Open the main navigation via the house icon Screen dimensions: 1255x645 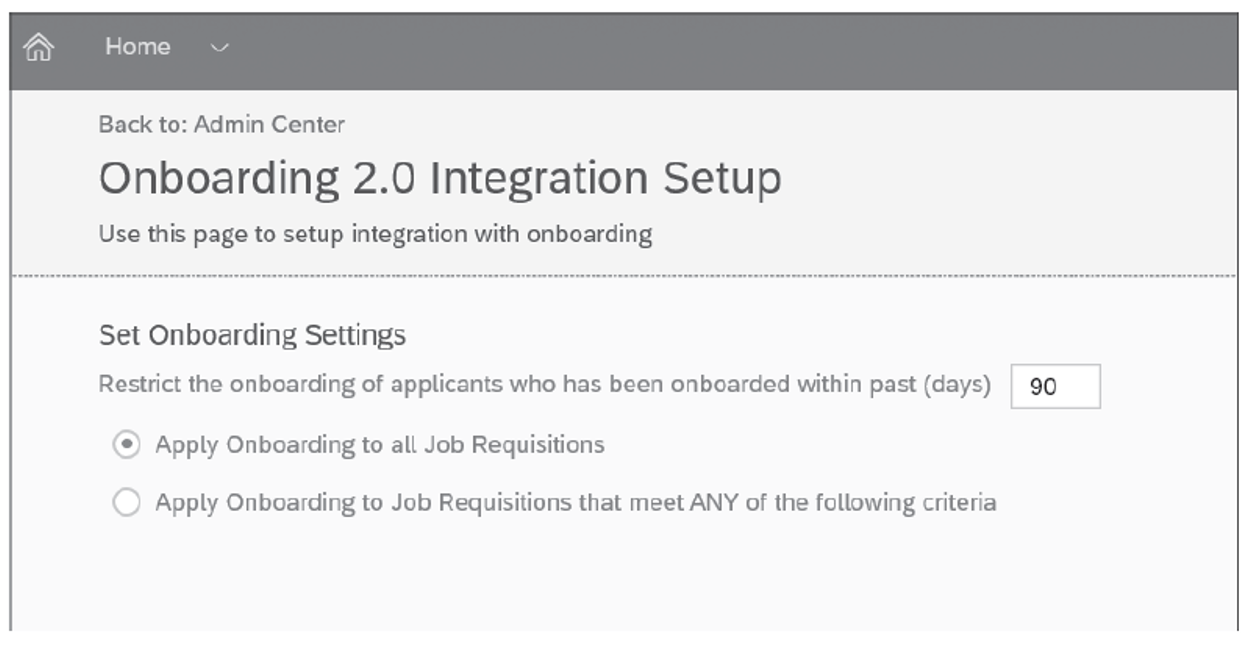click(x=39, y=45)
